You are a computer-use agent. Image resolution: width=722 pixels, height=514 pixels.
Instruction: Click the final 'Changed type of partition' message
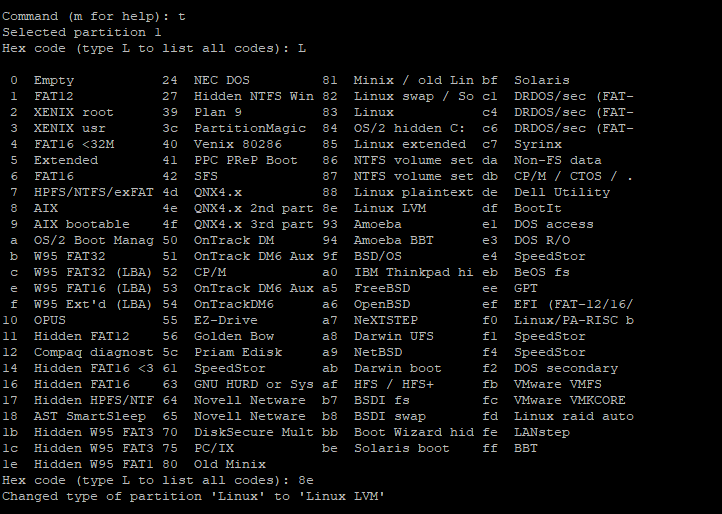pos(193,496)
